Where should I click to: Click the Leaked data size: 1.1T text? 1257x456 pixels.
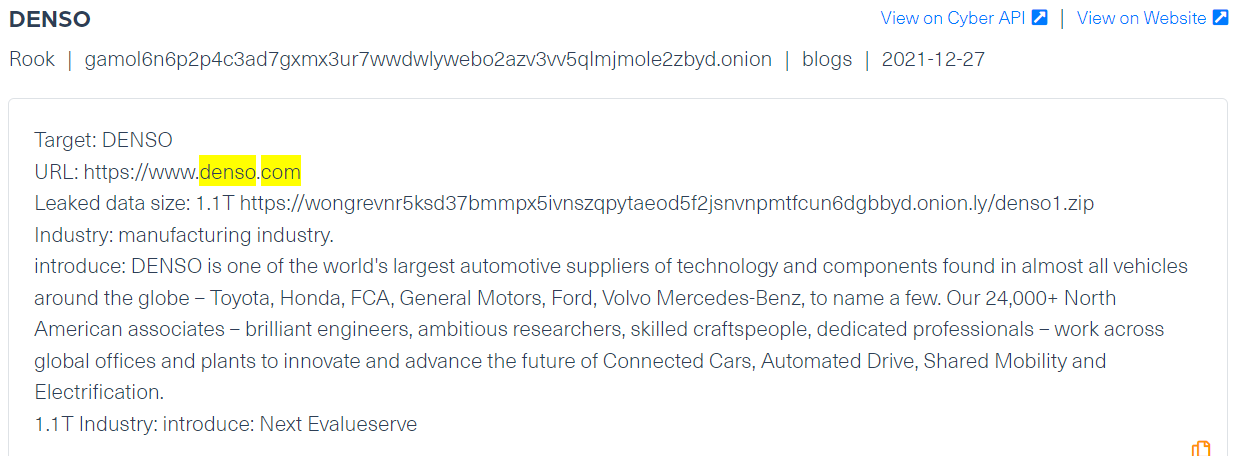[x=134, y=204]
